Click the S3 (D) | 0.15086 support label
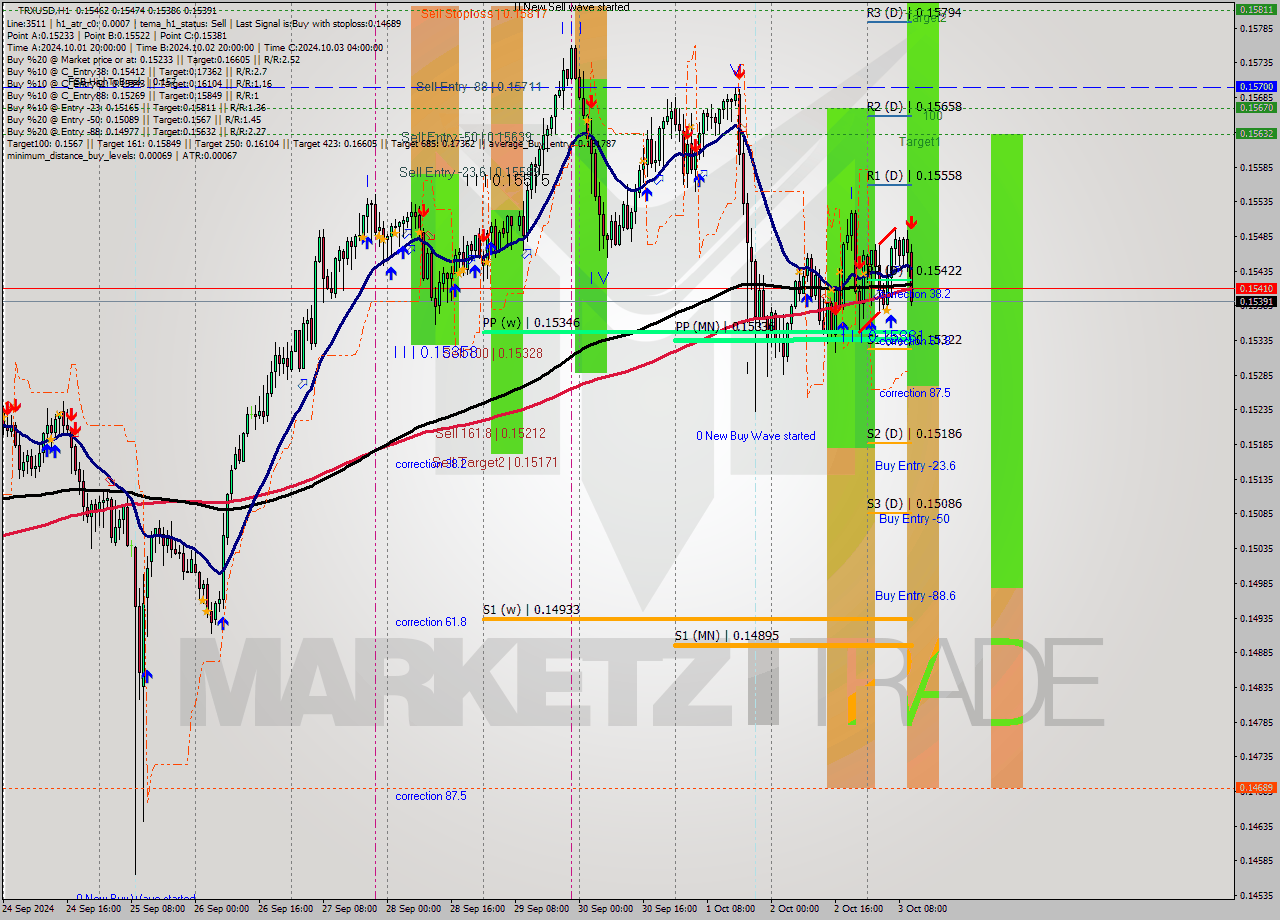The image size is (1280, 920). point(914,503)
